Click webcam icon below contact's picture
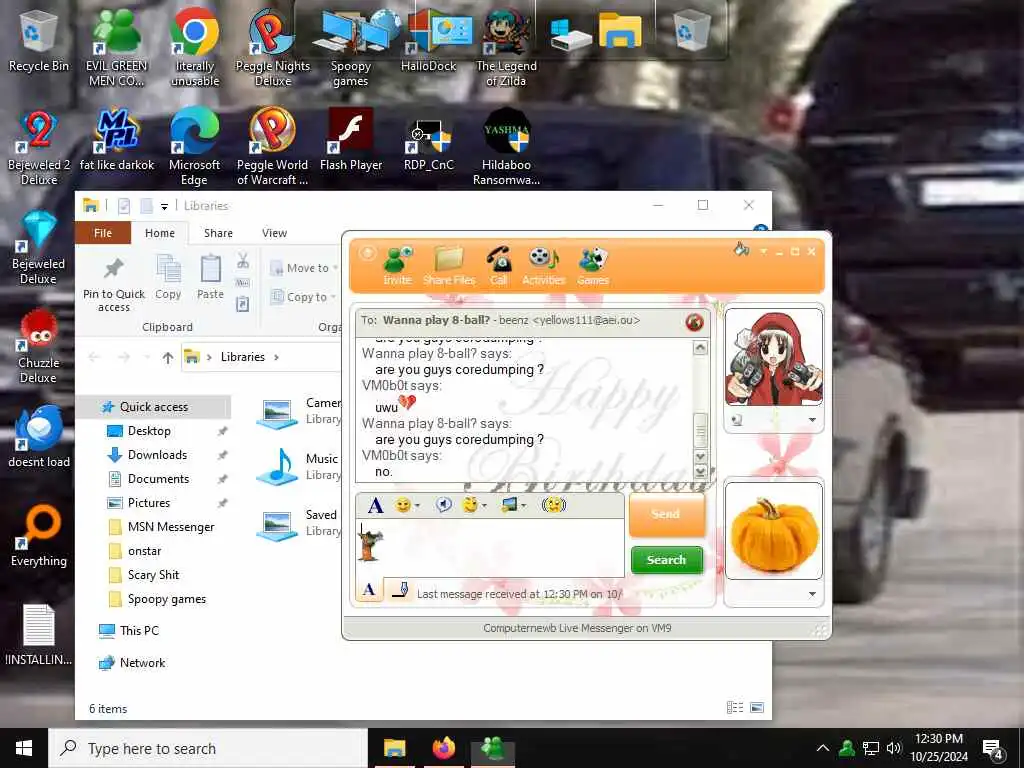Image resolution: width=1024 pixels, height=768 pixels. 737,420
